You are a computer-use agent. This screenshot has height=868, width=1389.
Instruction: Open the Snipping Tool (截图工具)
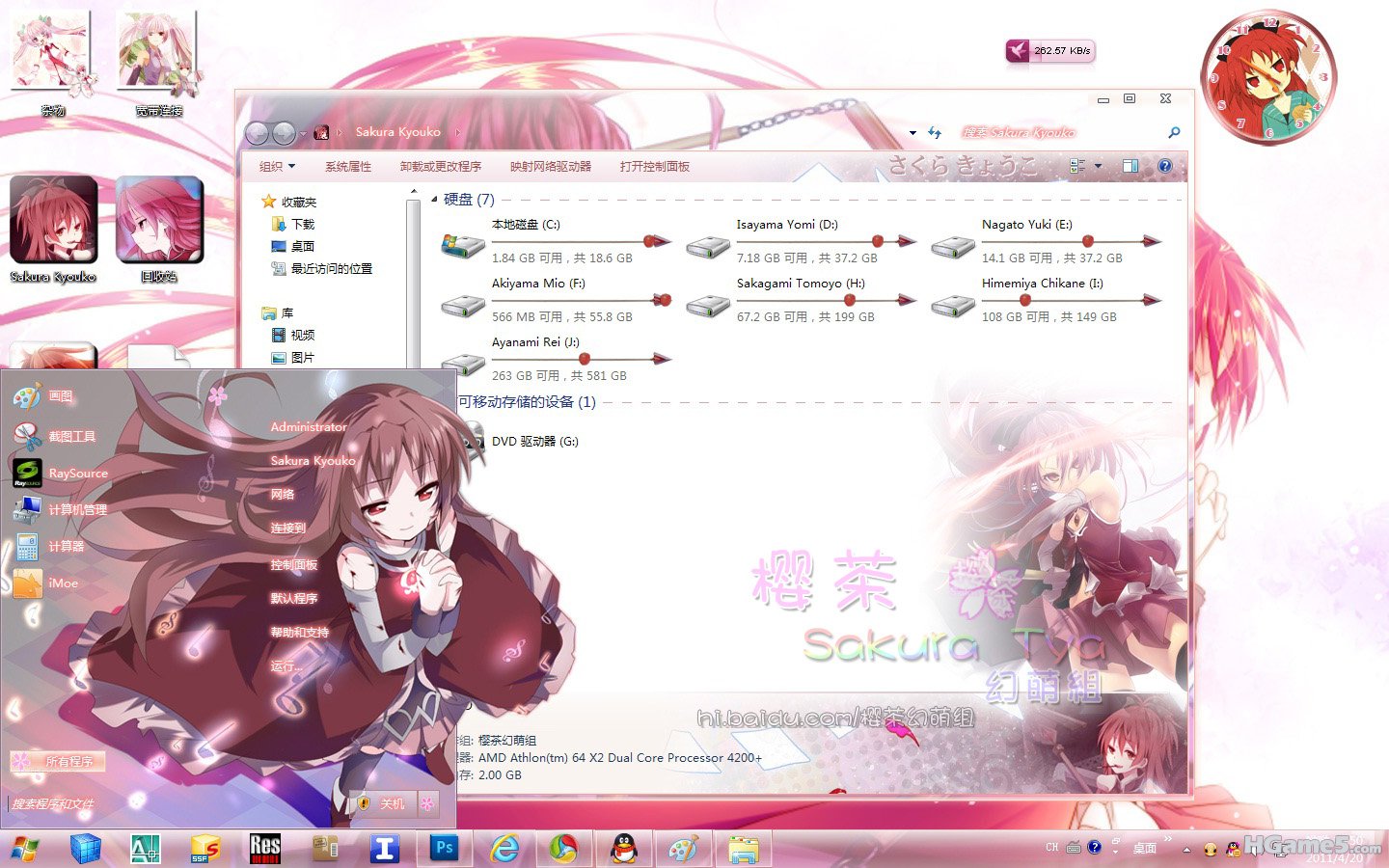coord(71,437)
